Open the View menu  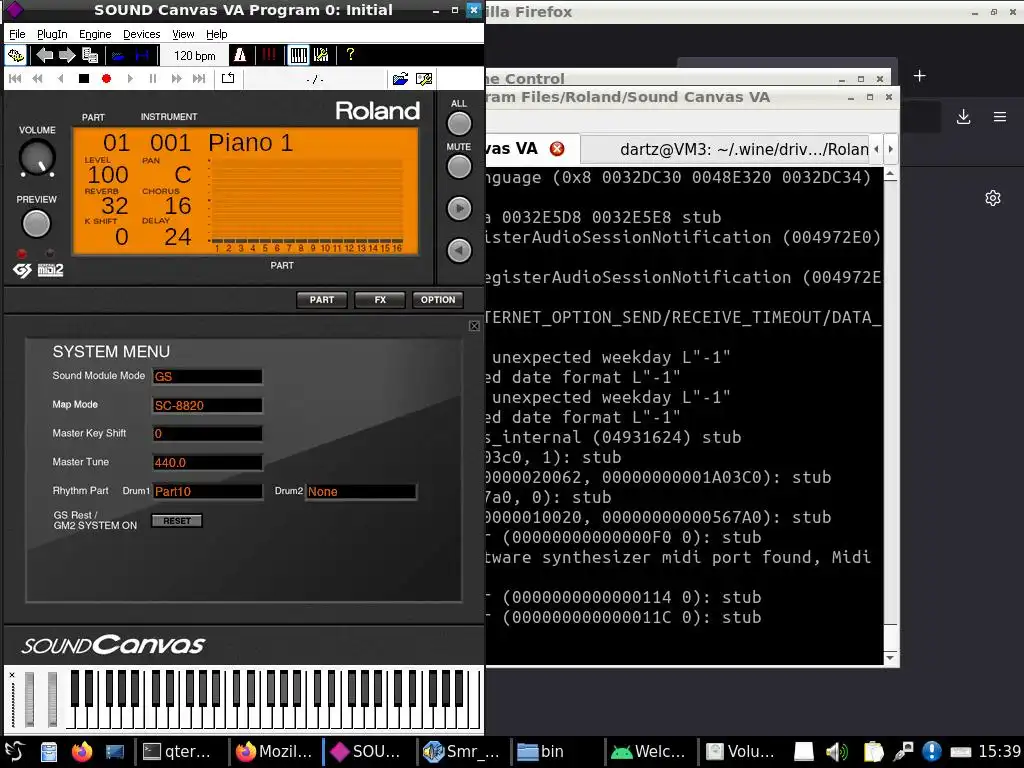183,34
